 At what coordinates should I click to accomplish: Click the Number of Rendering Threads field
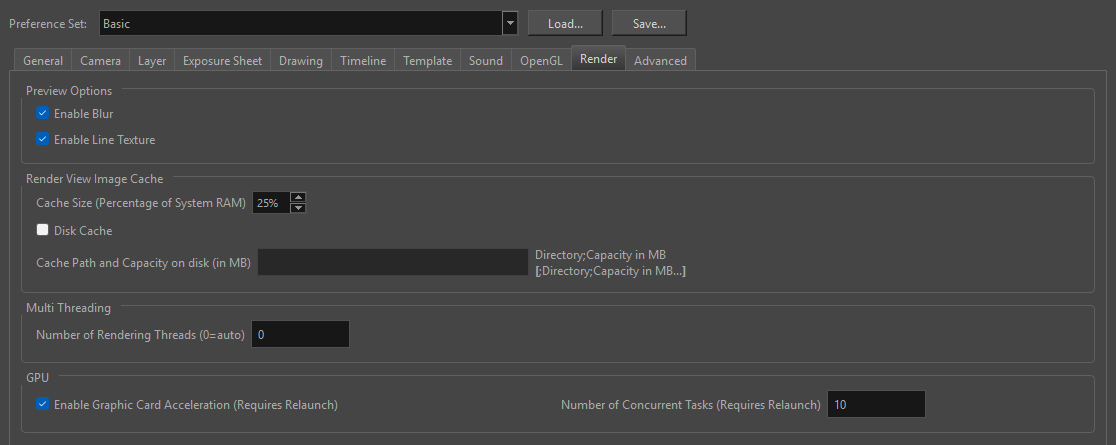click(300, 334)
